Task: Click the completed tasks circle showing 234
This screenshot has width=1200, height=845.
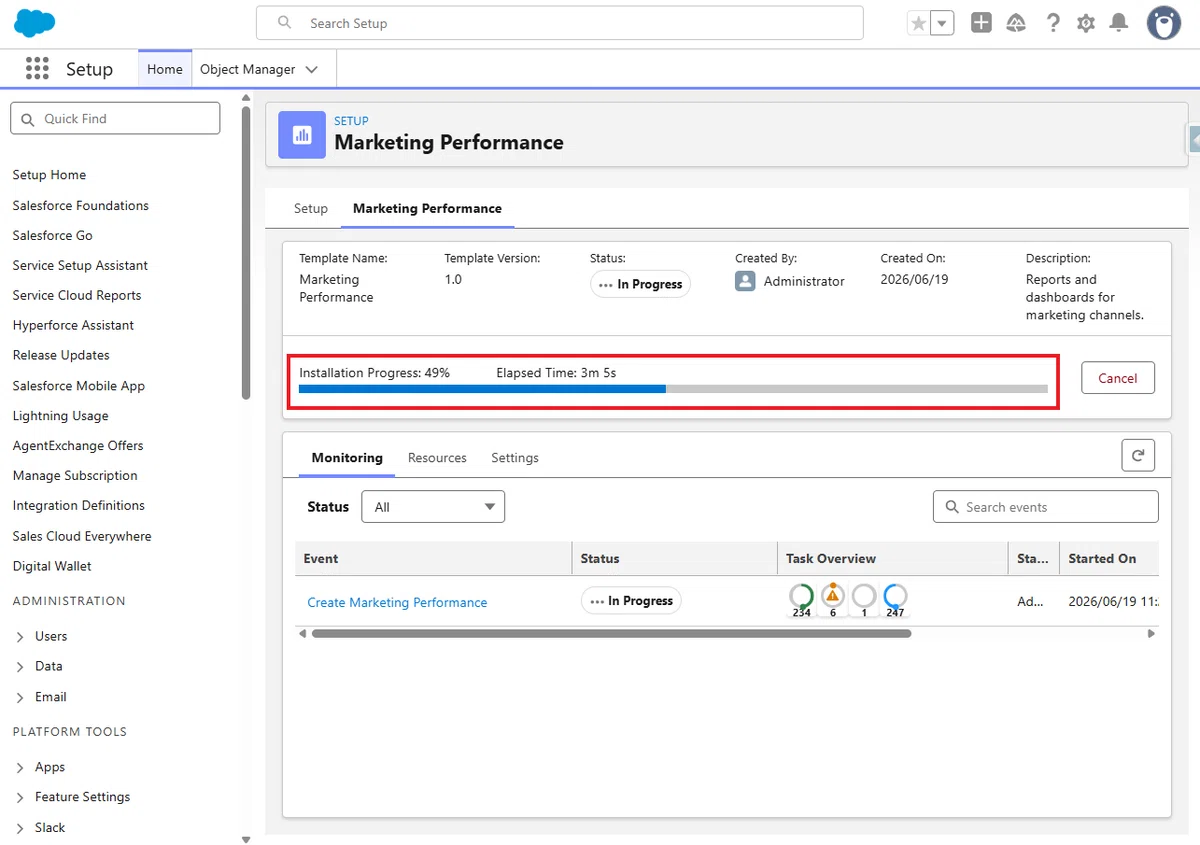Action: [x=801, y=598]
